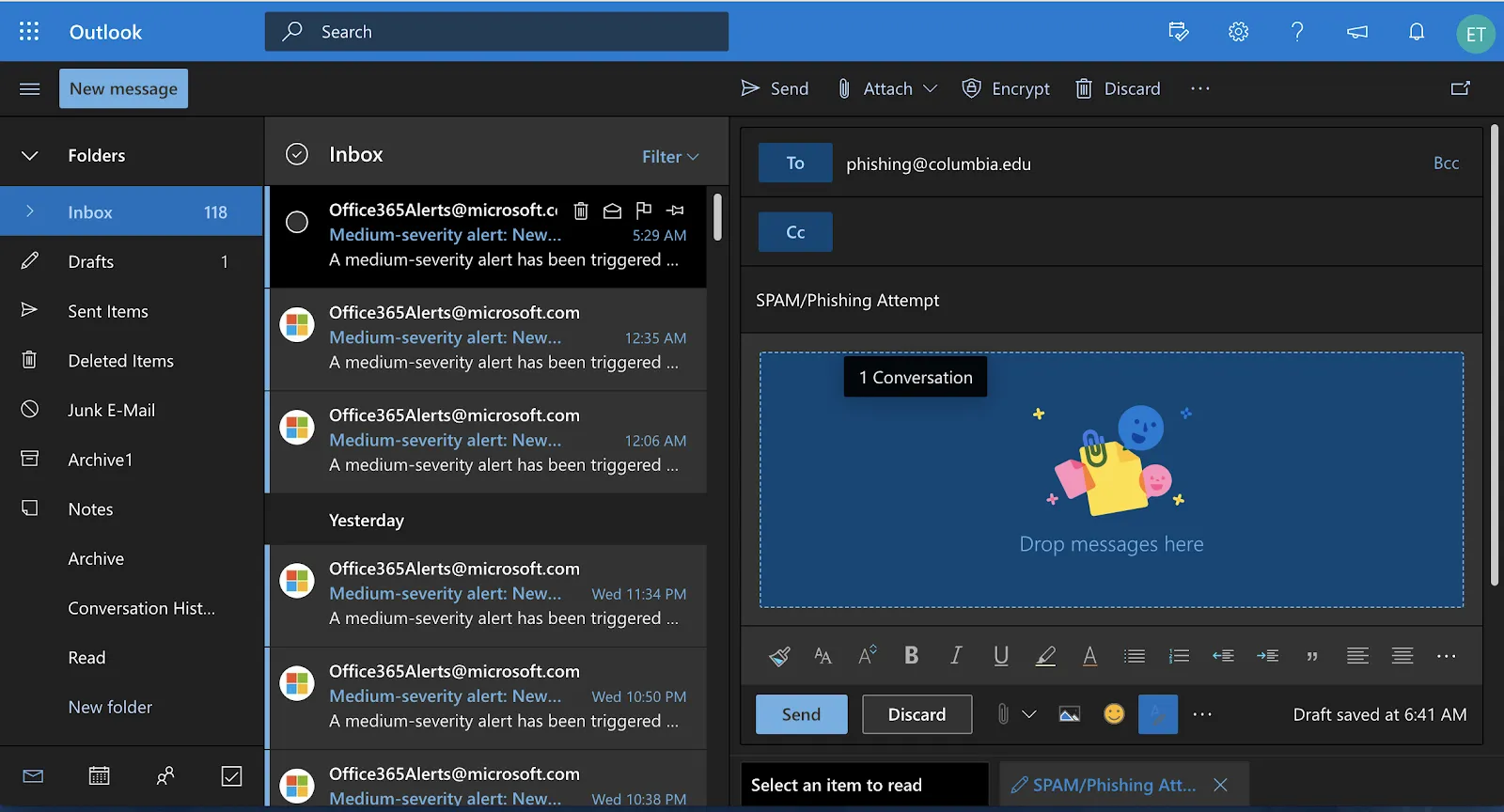Open the notifications bell
The image size is (1504, 812).
(x=1416, y=31)
